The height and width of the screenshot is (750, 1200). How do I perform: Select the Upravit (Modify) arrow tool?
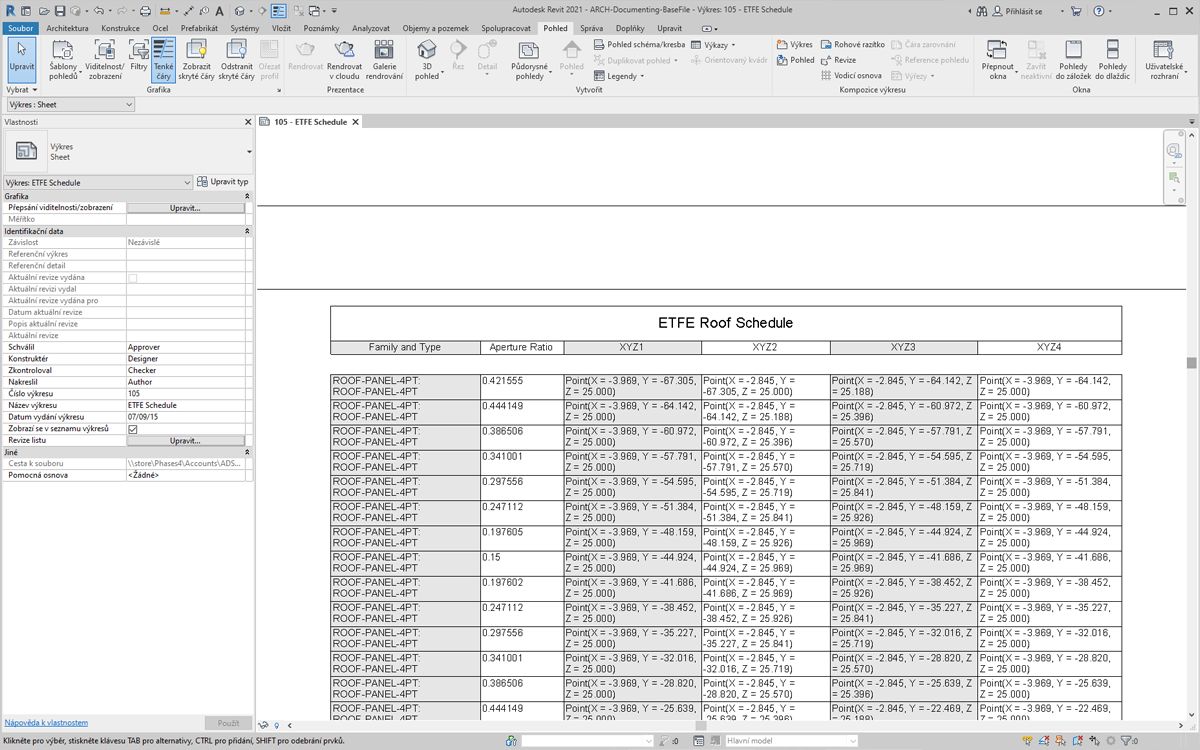tap(21, 60)
